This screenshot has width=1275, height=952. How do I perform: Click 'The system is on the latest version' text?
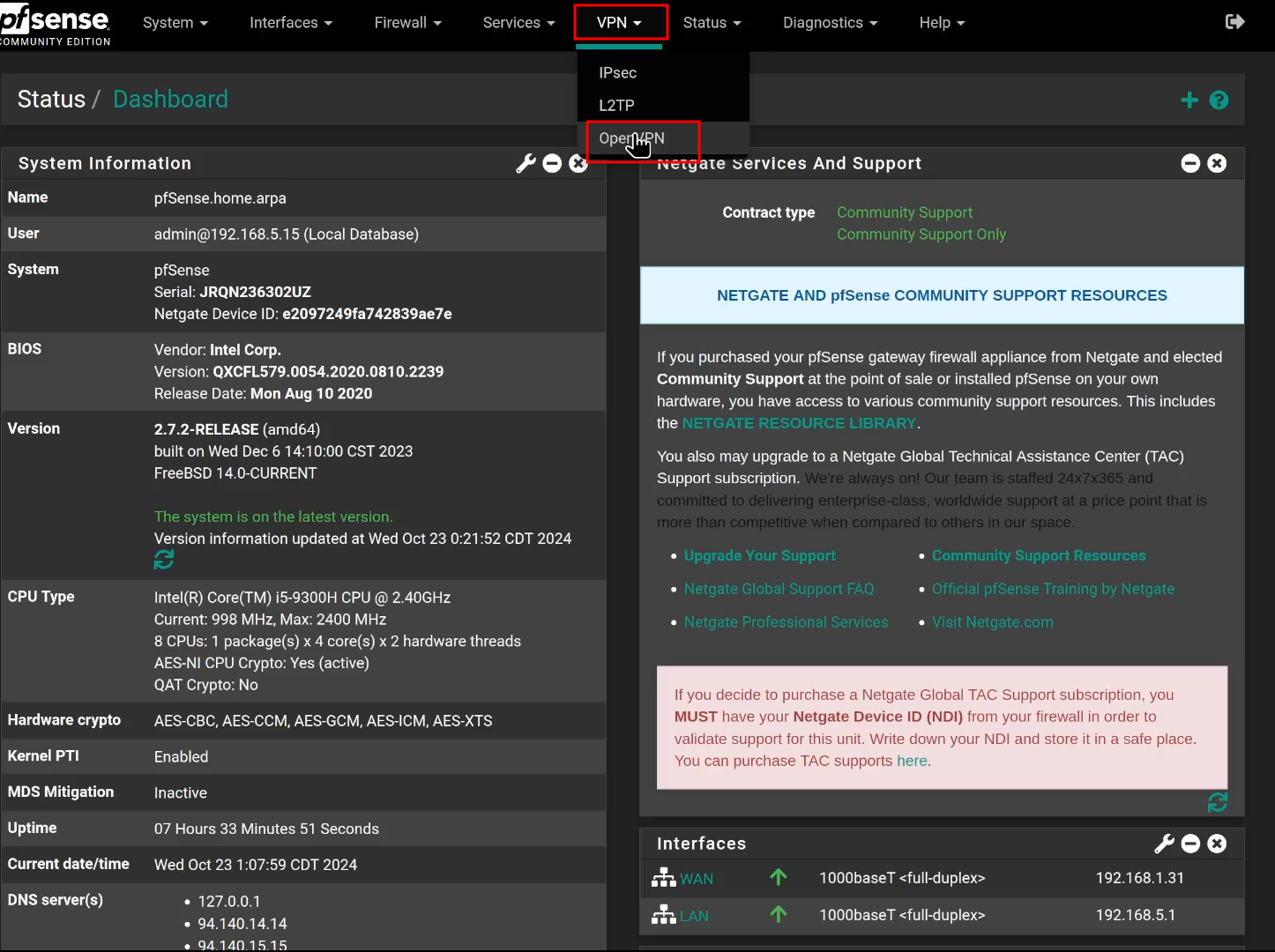coord(273,517)
